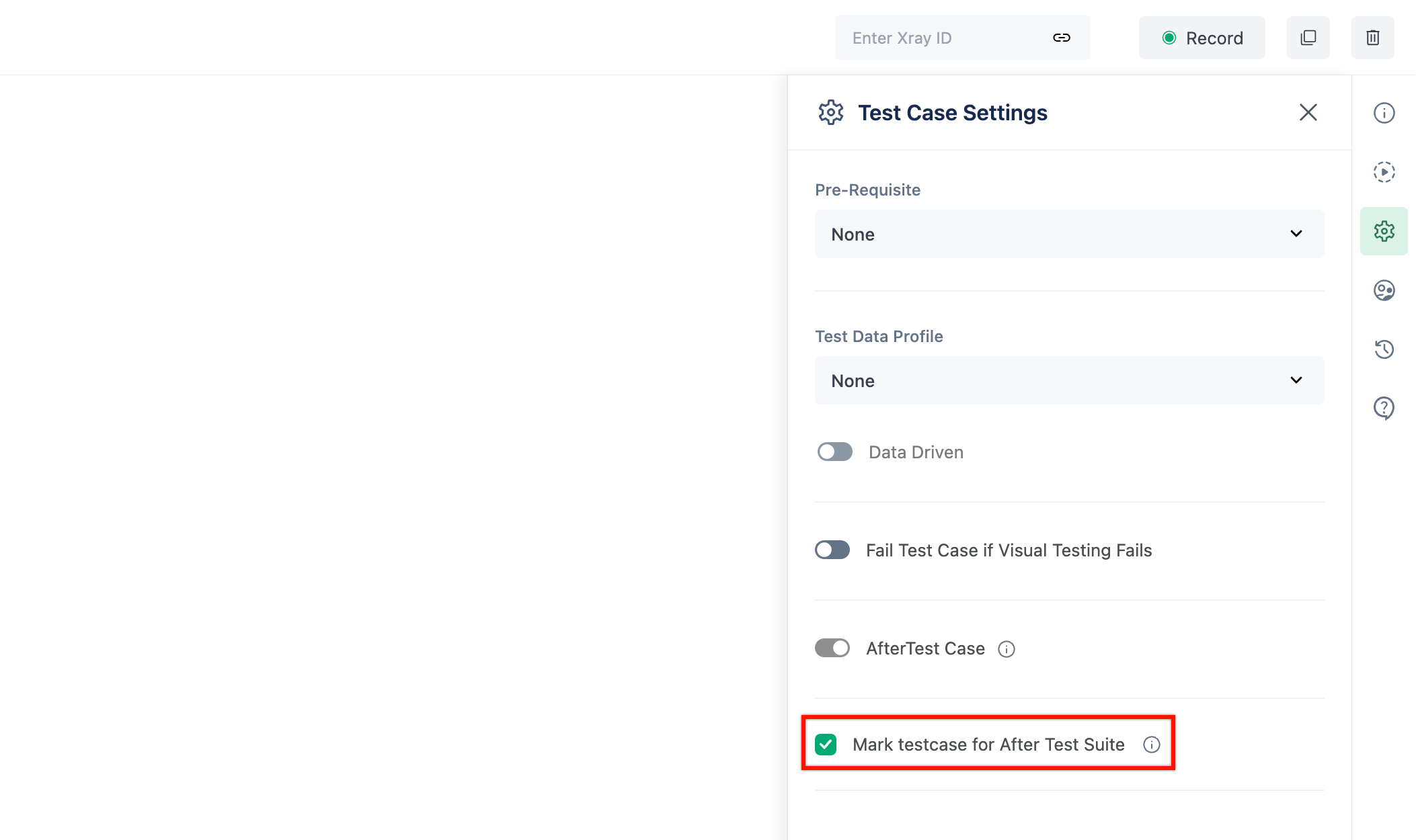Open the help sidebar panel
This screenshot has height=840, width=1416.
(x=1384, y=407)
